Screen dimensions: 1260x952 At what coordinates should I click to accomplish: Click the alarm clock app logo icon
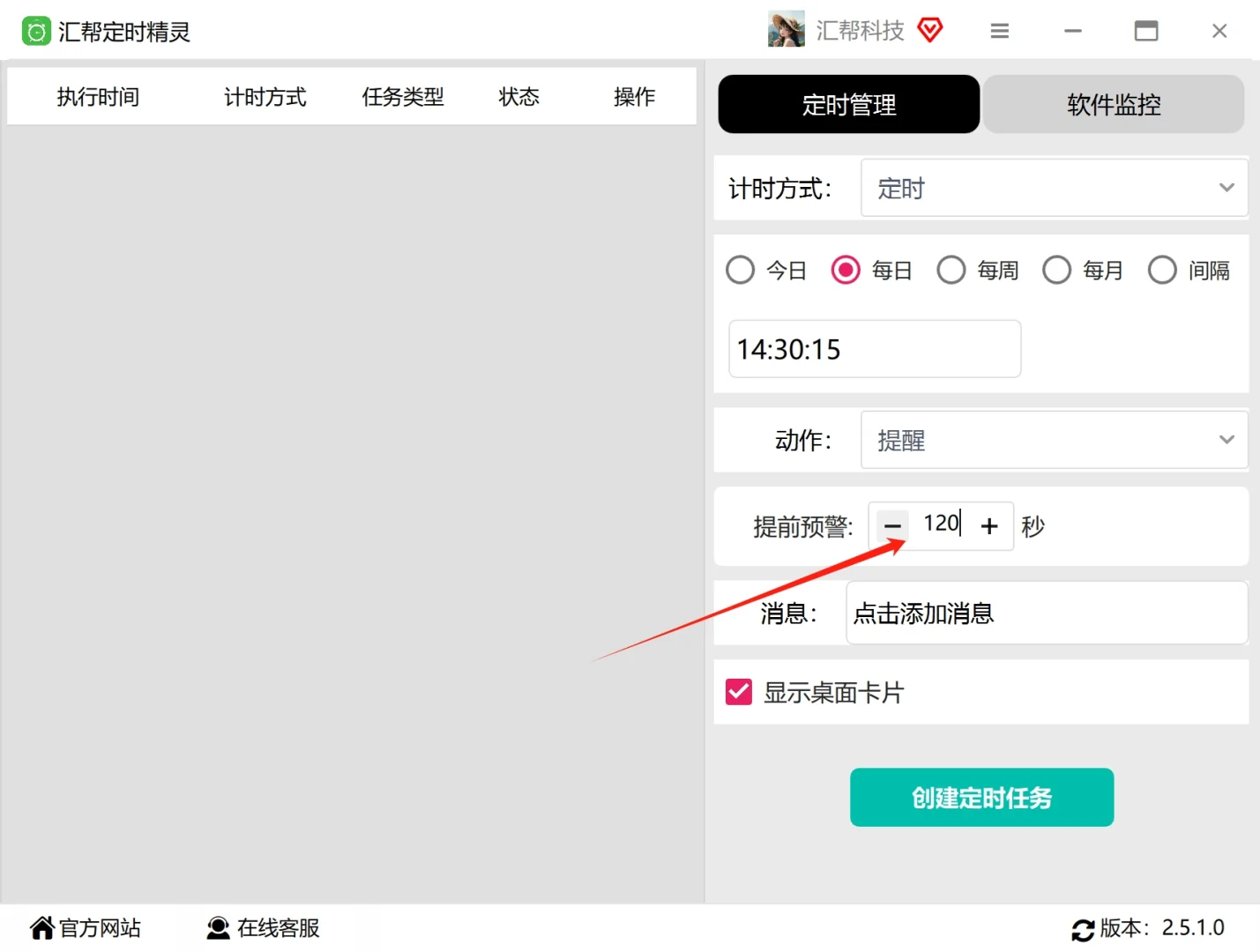coord(36,30)
